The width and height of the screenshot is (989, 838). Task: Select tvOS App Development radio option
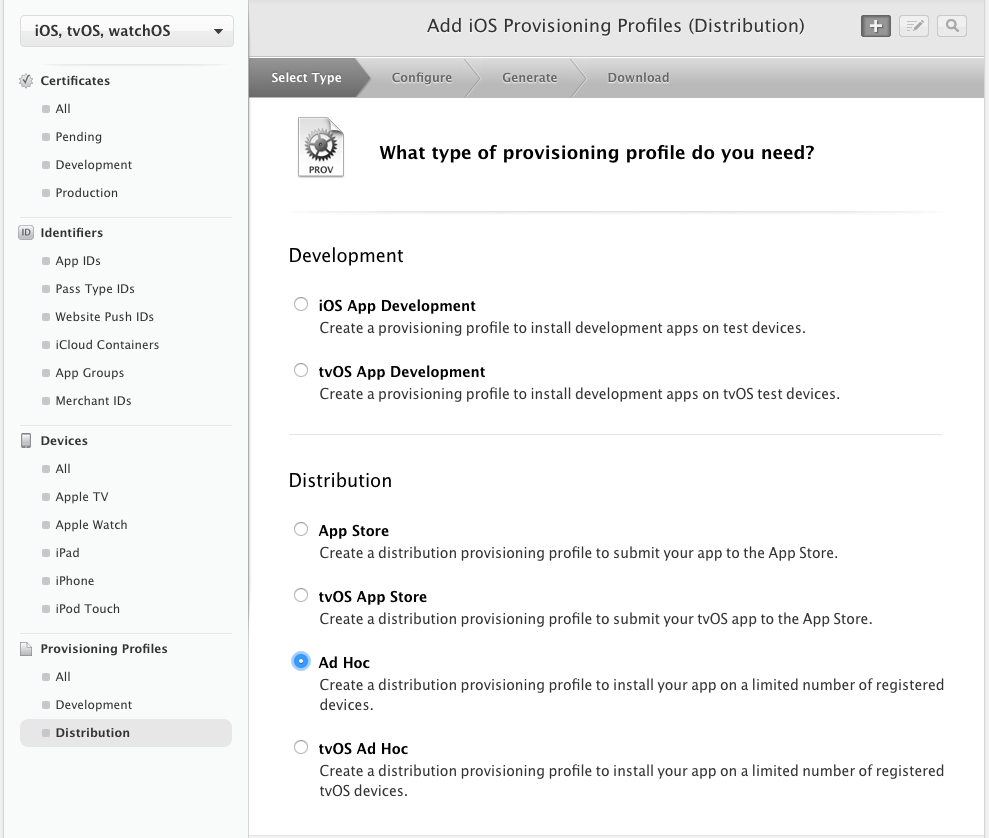(301, 371)
